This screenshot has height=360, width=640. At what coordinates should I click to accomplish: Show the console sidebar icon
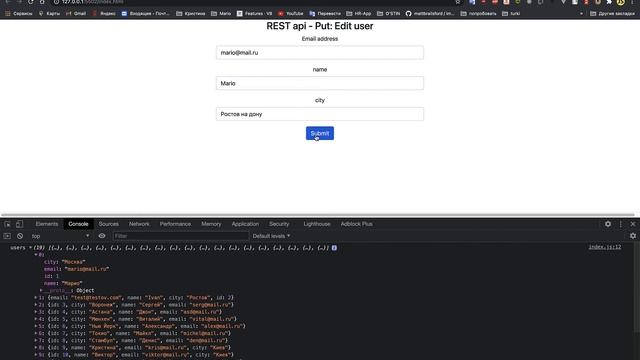coord(7,236)
